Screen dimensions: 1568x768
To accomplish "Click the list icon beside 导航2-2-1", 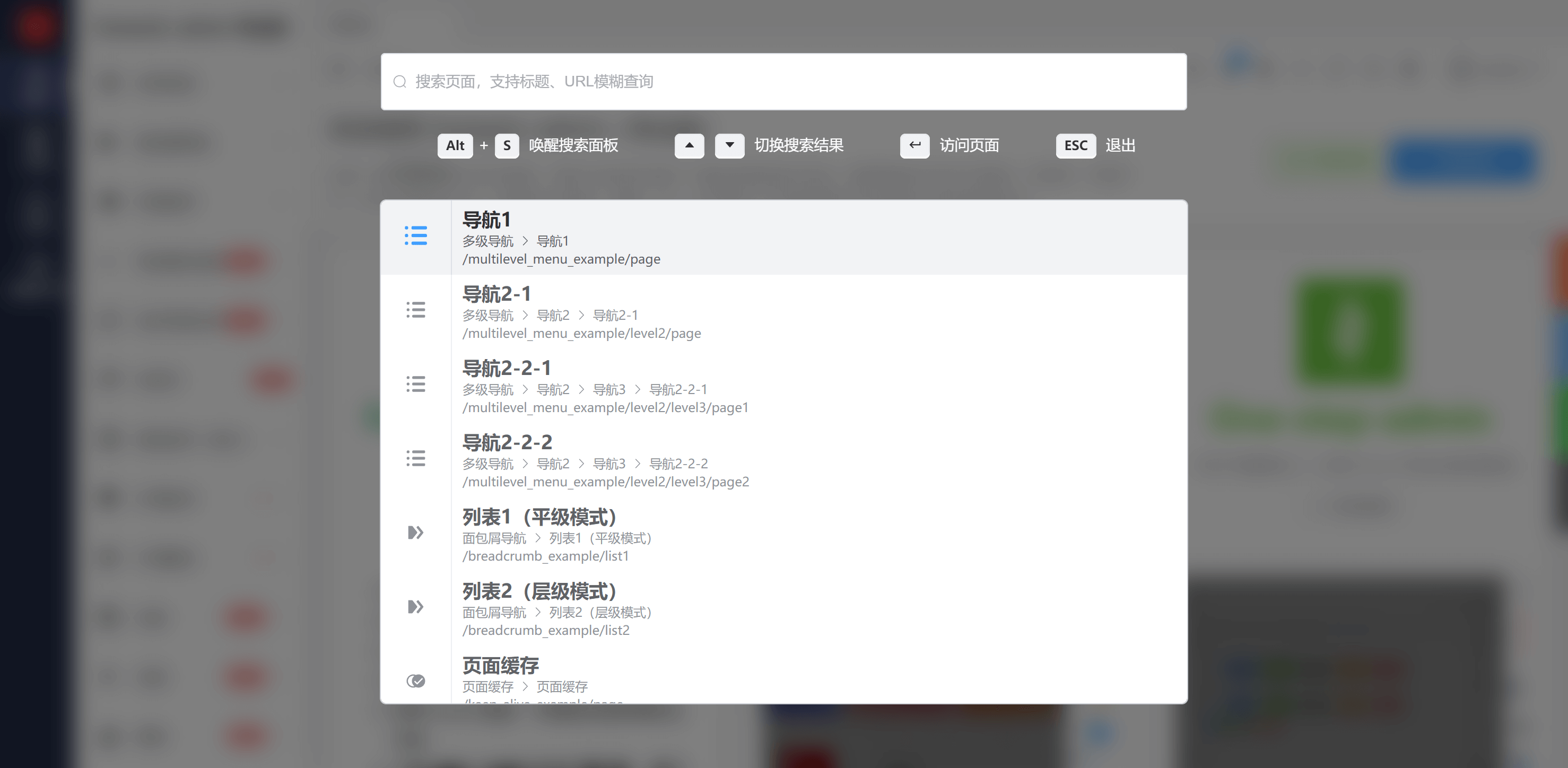I will point(416,384).
